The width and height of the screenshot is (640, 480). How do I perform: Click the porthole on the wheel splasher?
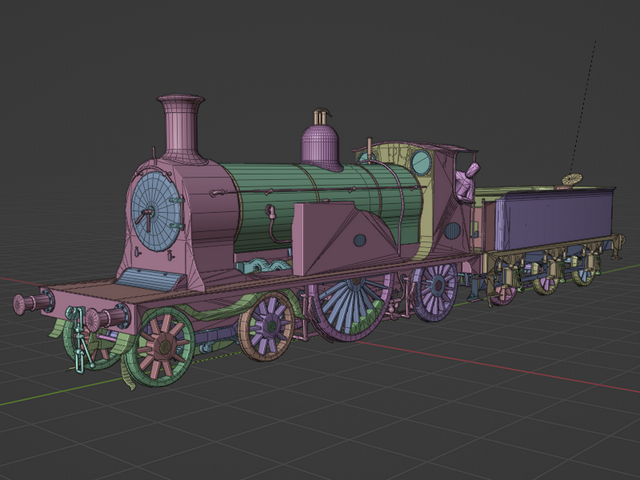360,240
